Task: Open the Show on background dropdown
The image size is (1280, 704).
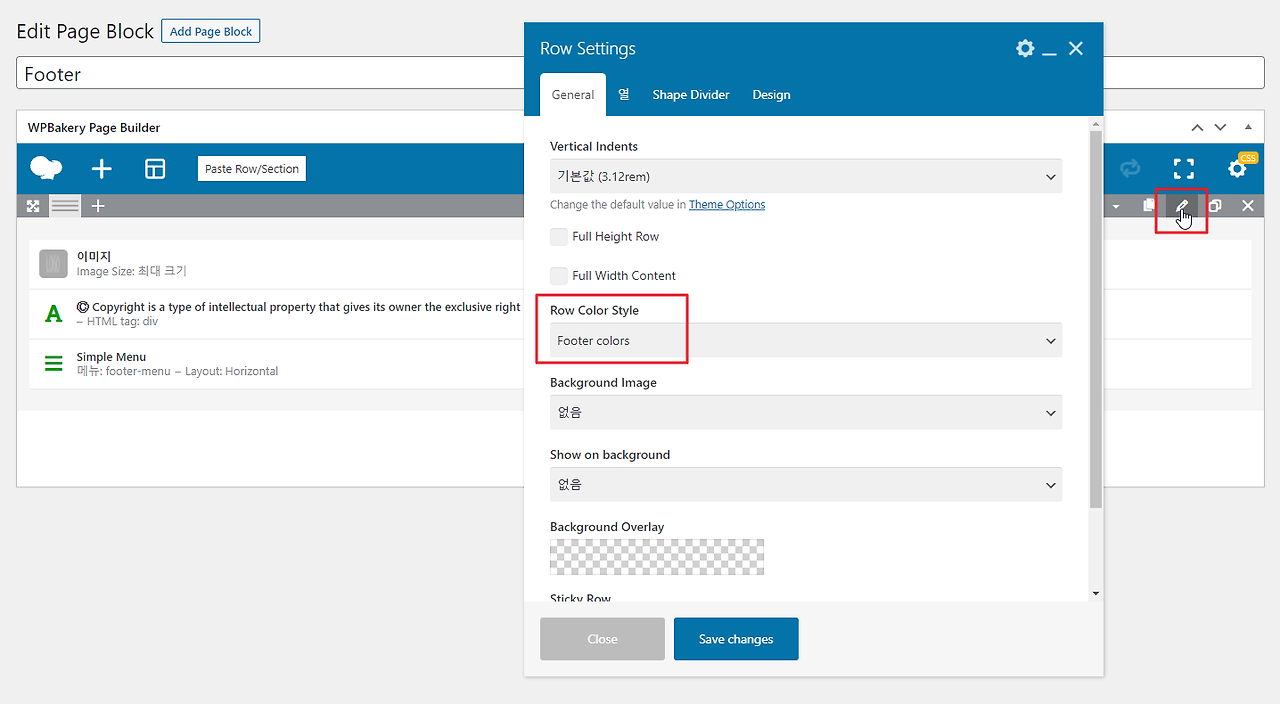Action: click(806, 484)
